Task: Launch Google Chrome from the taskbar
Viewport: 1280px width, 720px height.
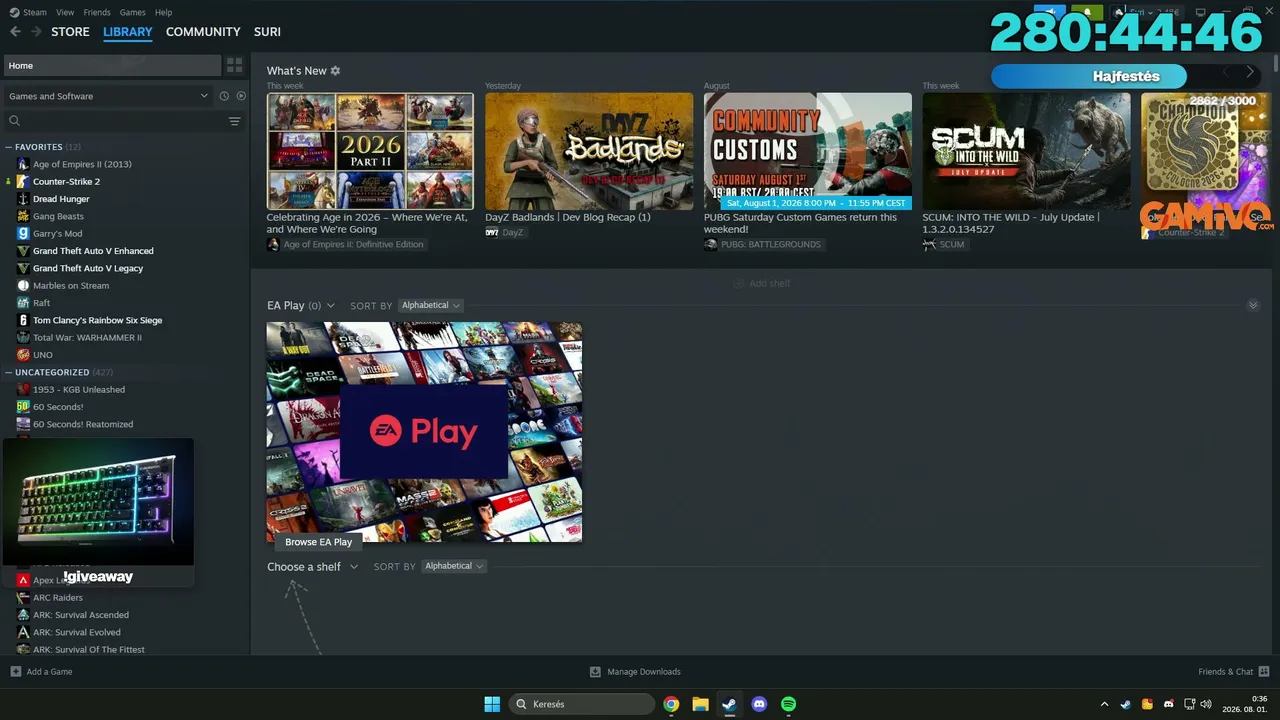Action: tap(671, 704)
